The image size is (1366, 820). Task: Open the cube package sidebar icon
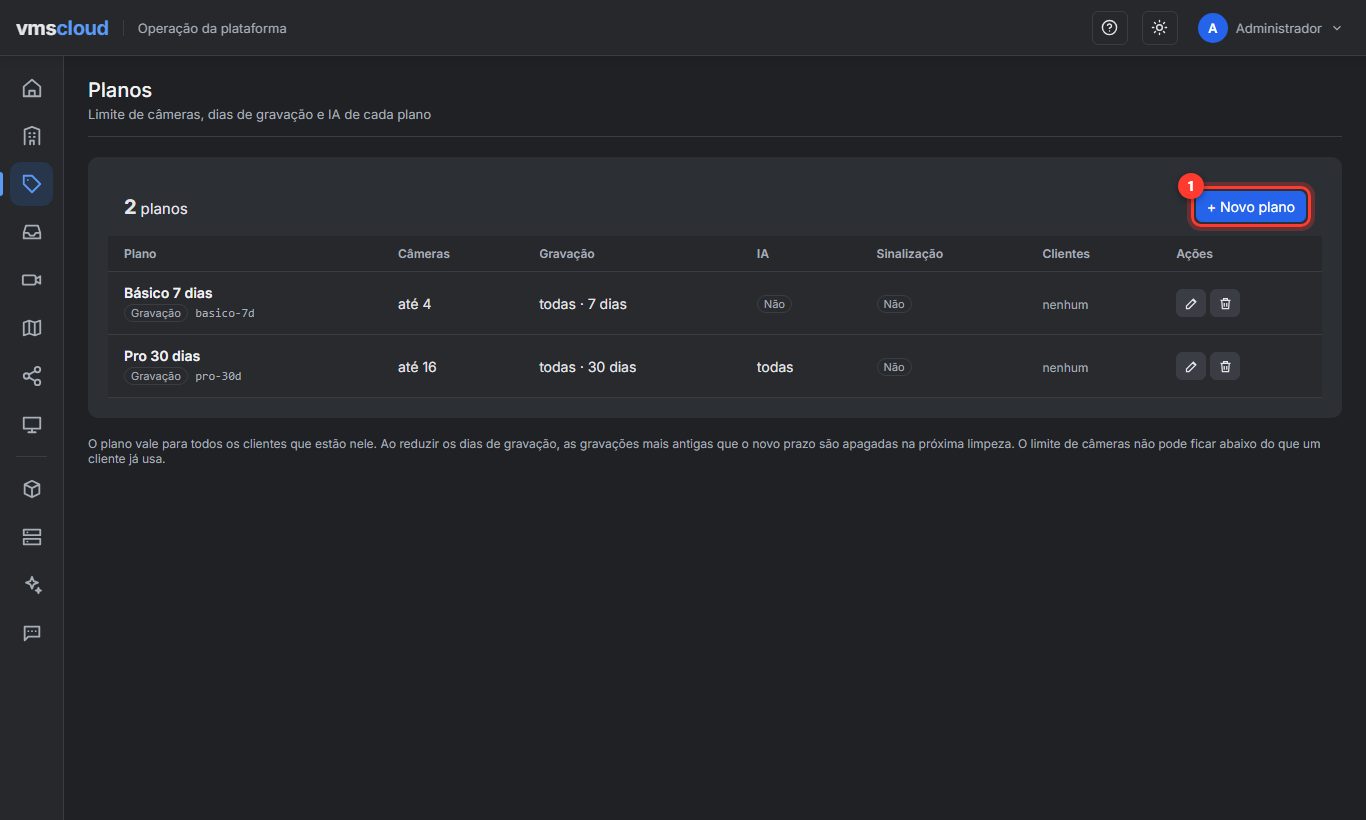tap(32, 489)
